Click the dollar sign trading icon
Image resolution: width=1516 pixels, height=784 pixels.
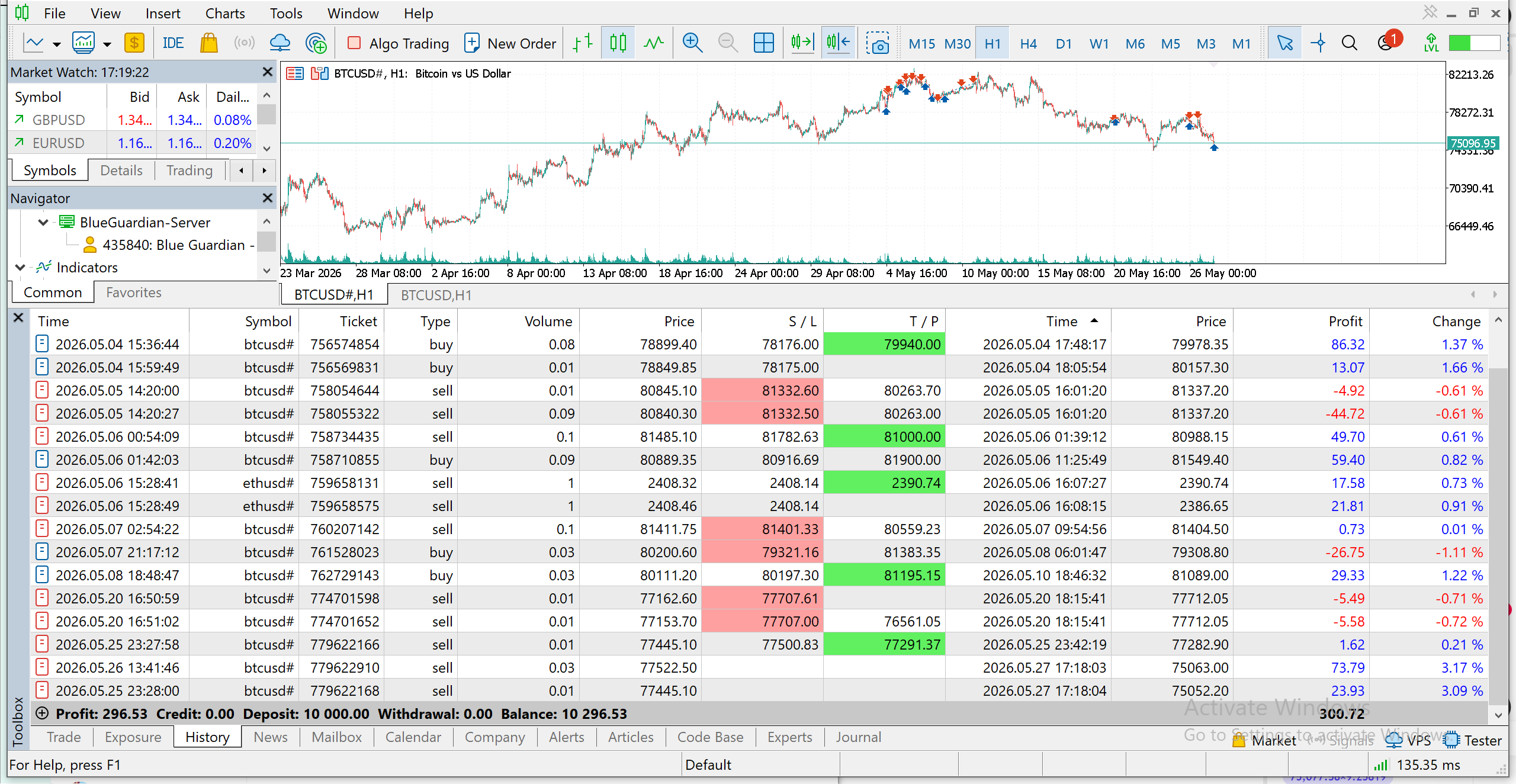point(134,43)
